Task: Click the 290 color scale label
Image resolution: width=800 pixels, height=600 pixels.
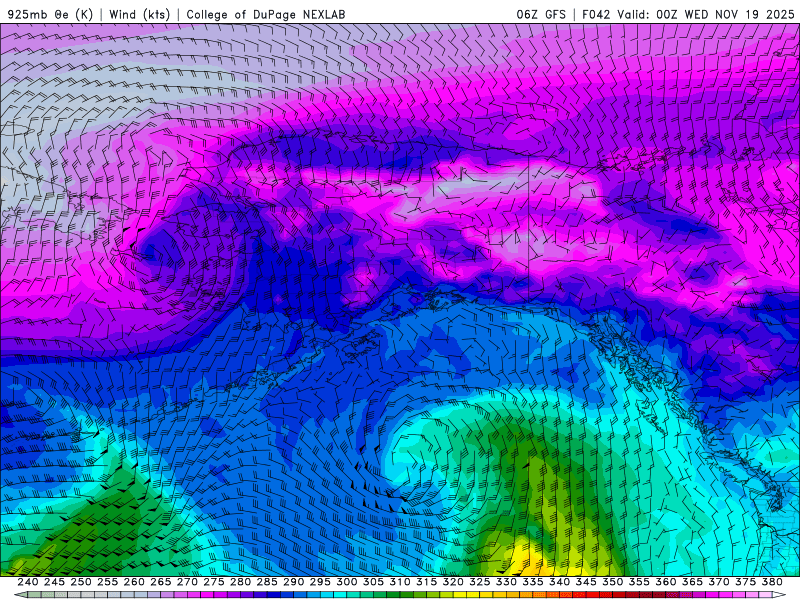Action: (x=293, y=582)
